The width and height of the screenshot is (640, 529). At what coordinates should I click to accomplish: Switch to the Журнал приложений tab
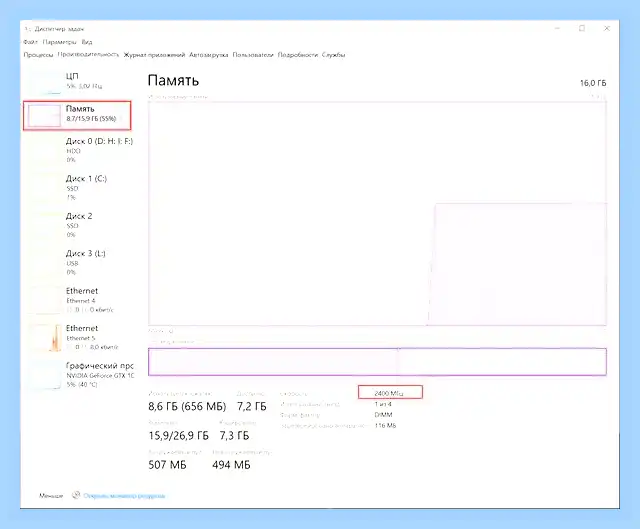154,55
